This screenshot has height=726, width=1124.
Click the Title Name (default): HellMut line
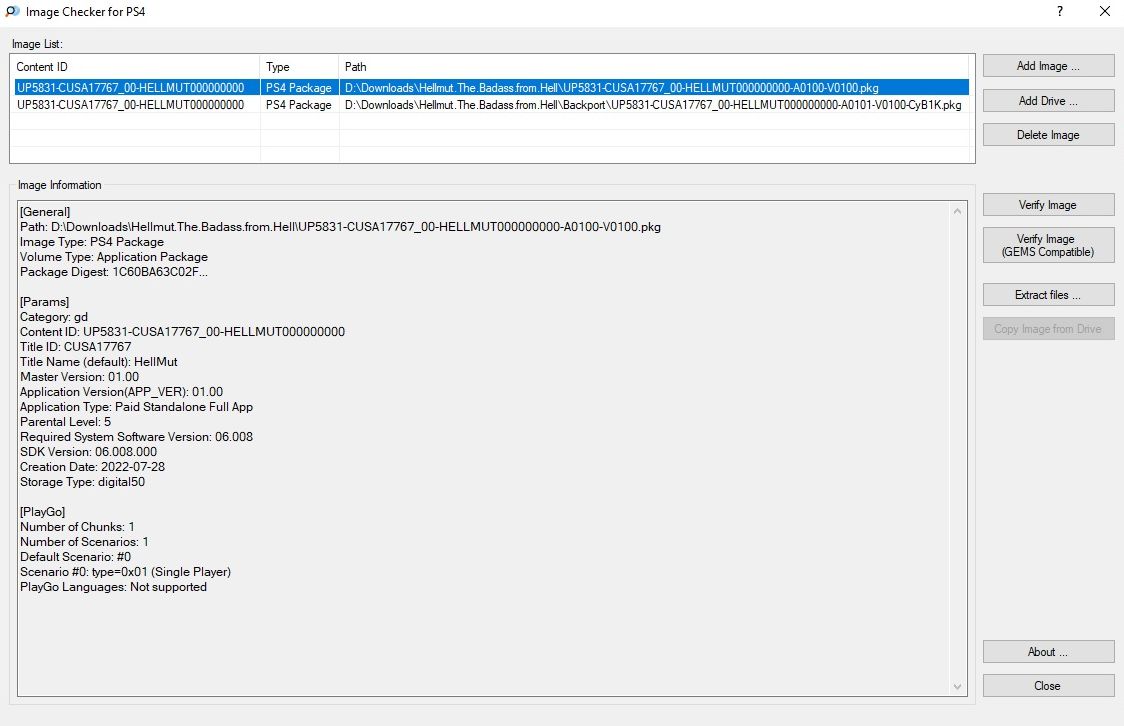99,362
